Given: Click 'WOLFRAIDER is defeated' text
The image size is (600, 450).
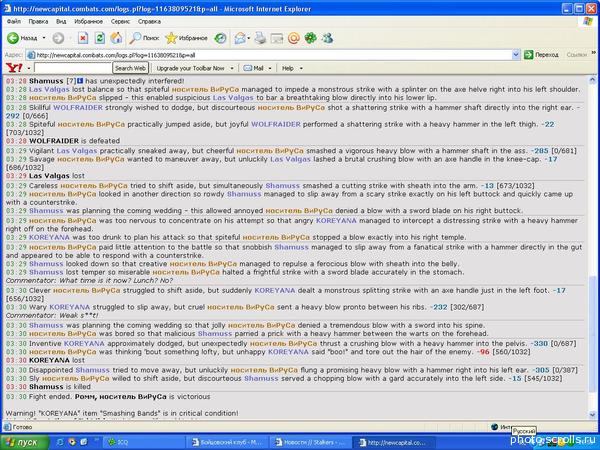Looking at the screenshot, I should (75, 141).
